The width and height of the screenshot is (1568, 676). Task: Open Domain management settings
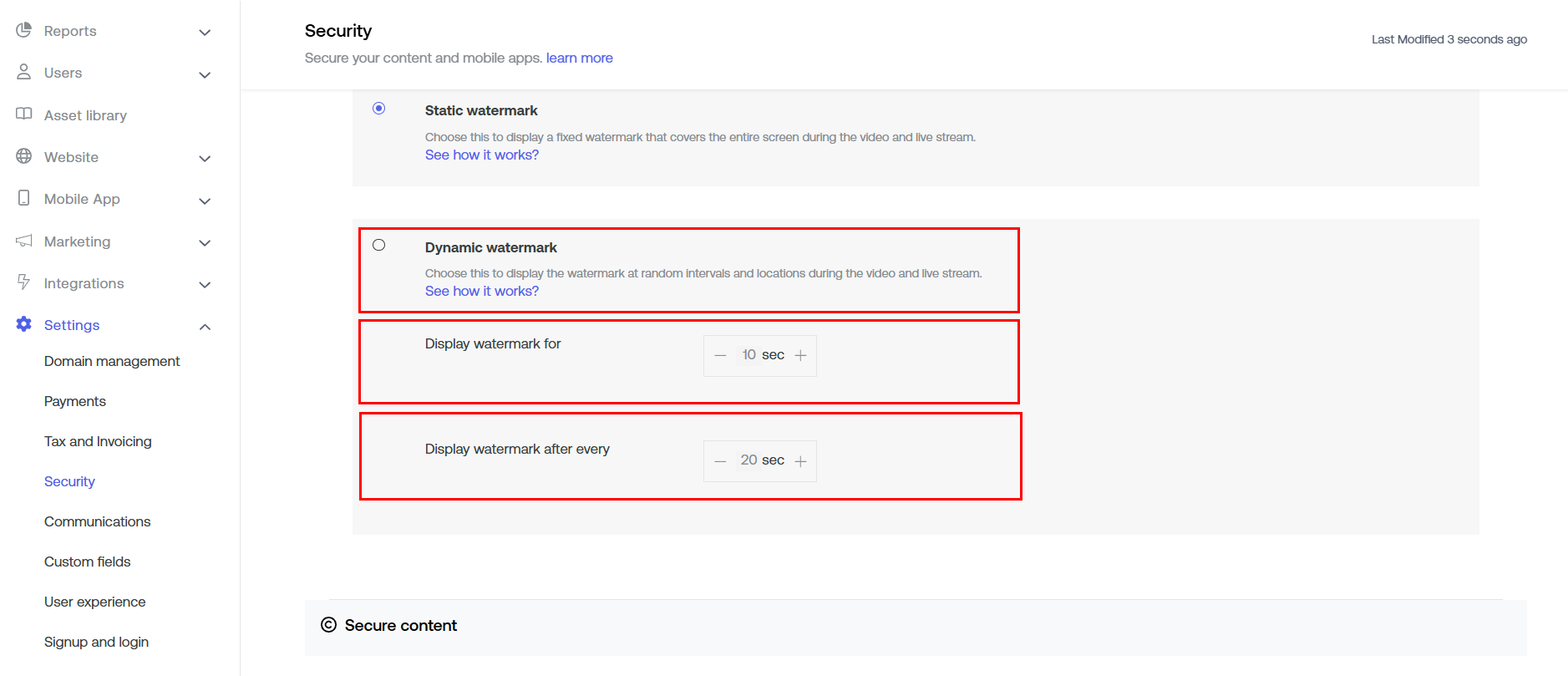[x=112, y=361]
